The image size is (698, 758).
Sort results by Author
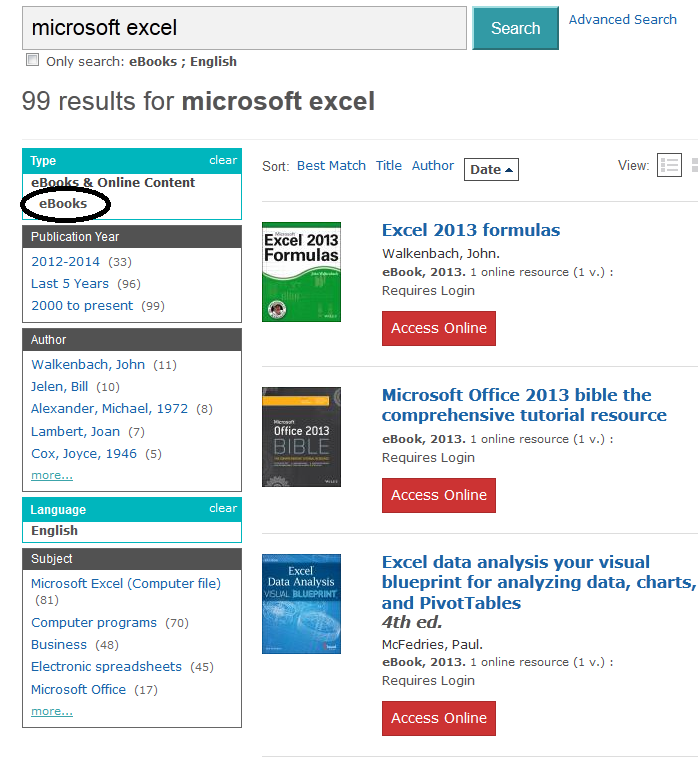coord(433,166)
